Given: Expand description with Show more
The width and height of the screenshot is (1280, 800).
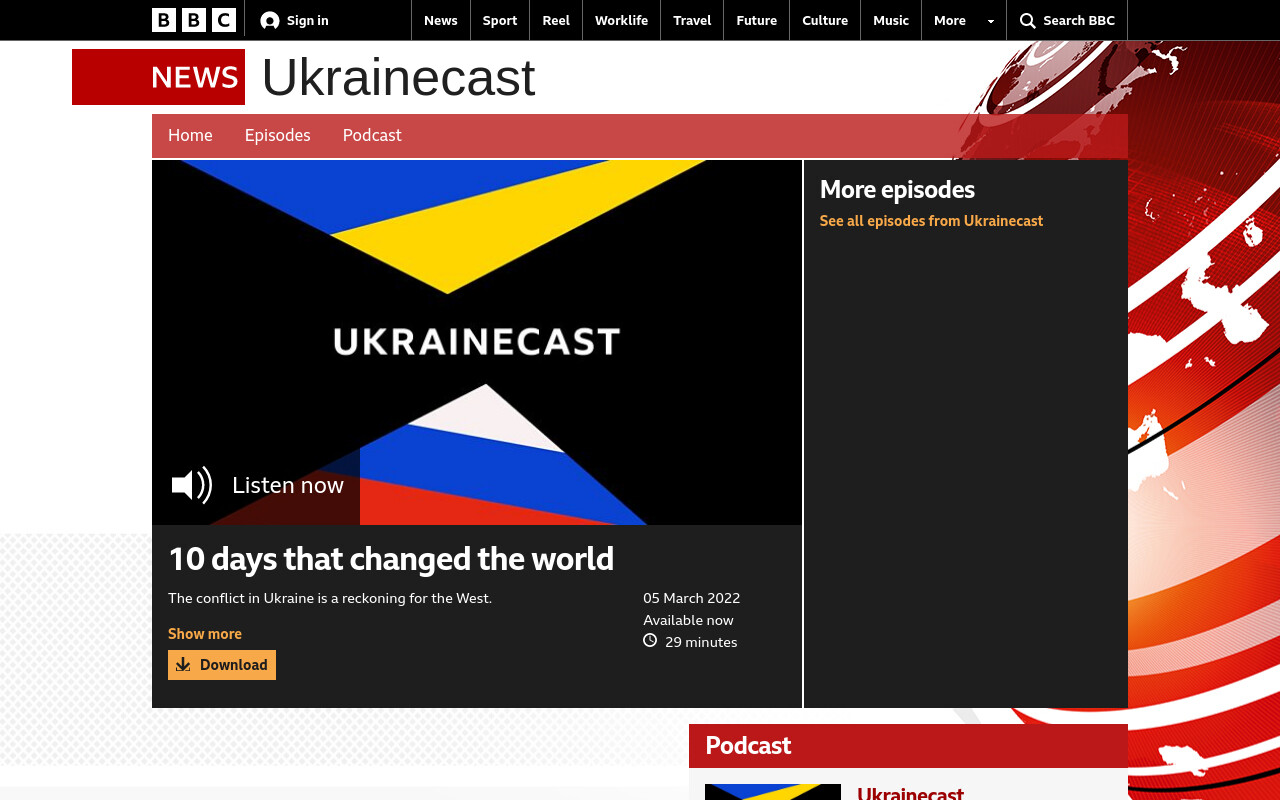Looking at the screenshot, I should click(205, 634).
